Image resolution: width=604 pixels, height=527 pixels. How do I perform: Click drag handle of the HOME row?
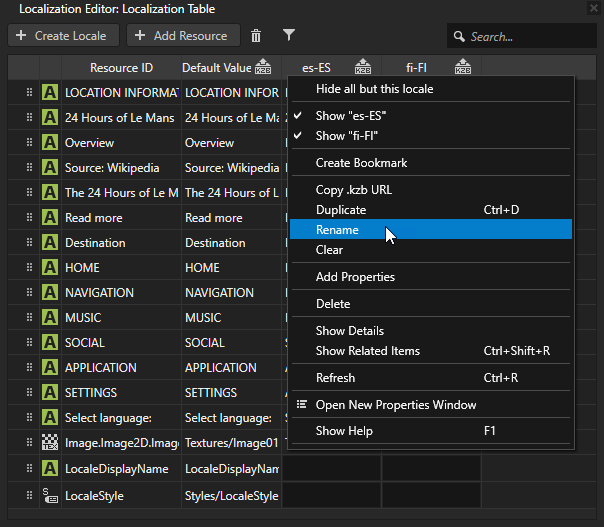29,268
